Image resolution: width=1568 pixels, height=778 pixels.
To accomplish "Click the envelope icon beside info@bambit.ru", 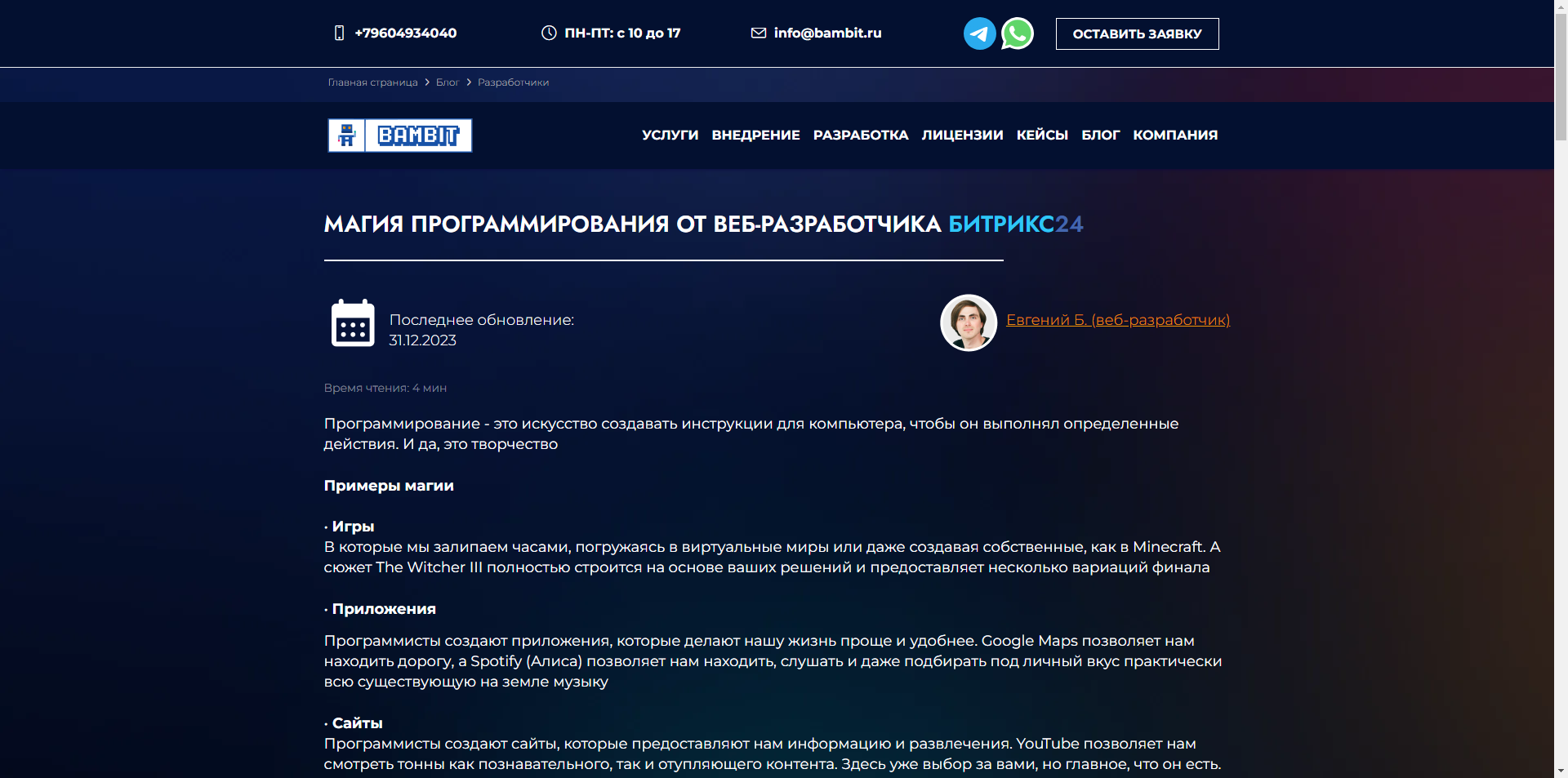I will tap(759, 33).
